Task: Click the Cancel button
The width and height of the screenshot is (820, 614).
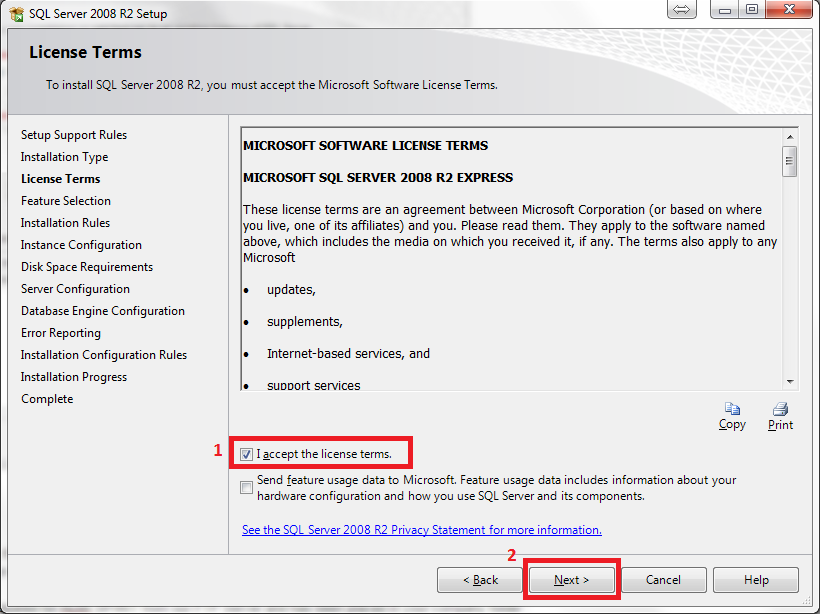Action: pos(664,579)
